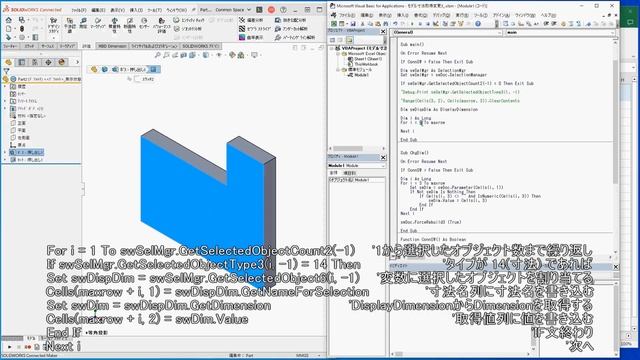This screenshot has height=360, width=640.
Task: Close the Properties window pane
Action: pos(383,157)
